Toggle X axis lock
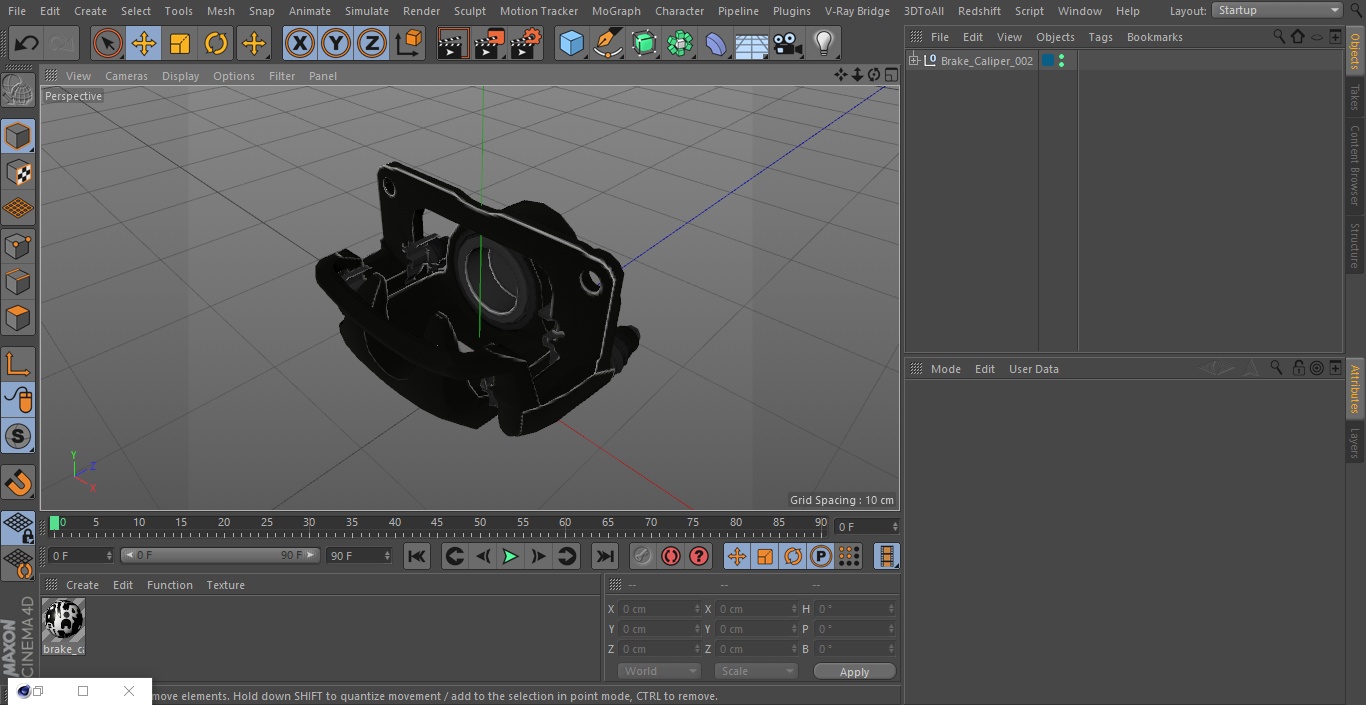Screen dimensions: 1366x705 click(299, 44)
